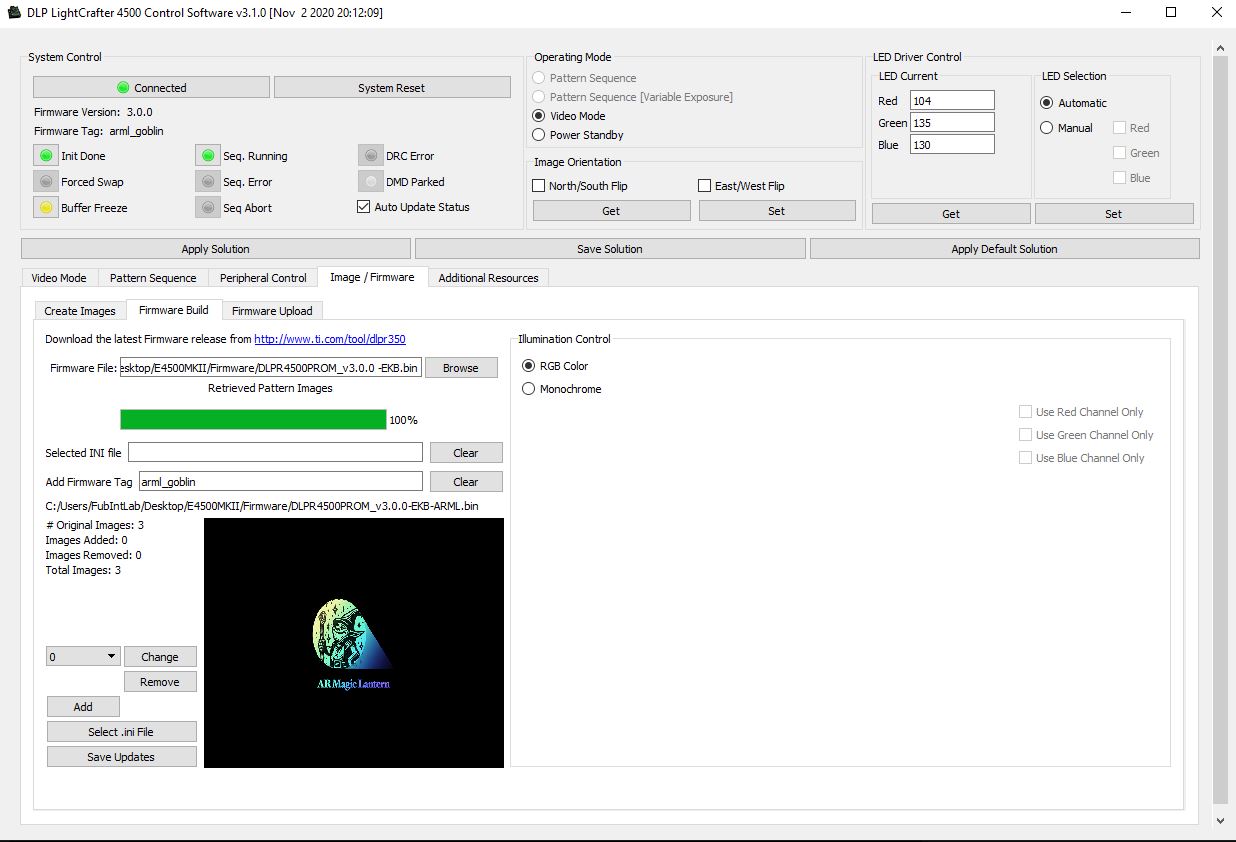Click the Init Done status indicator
1236x842 pixels.
[45, 156]
